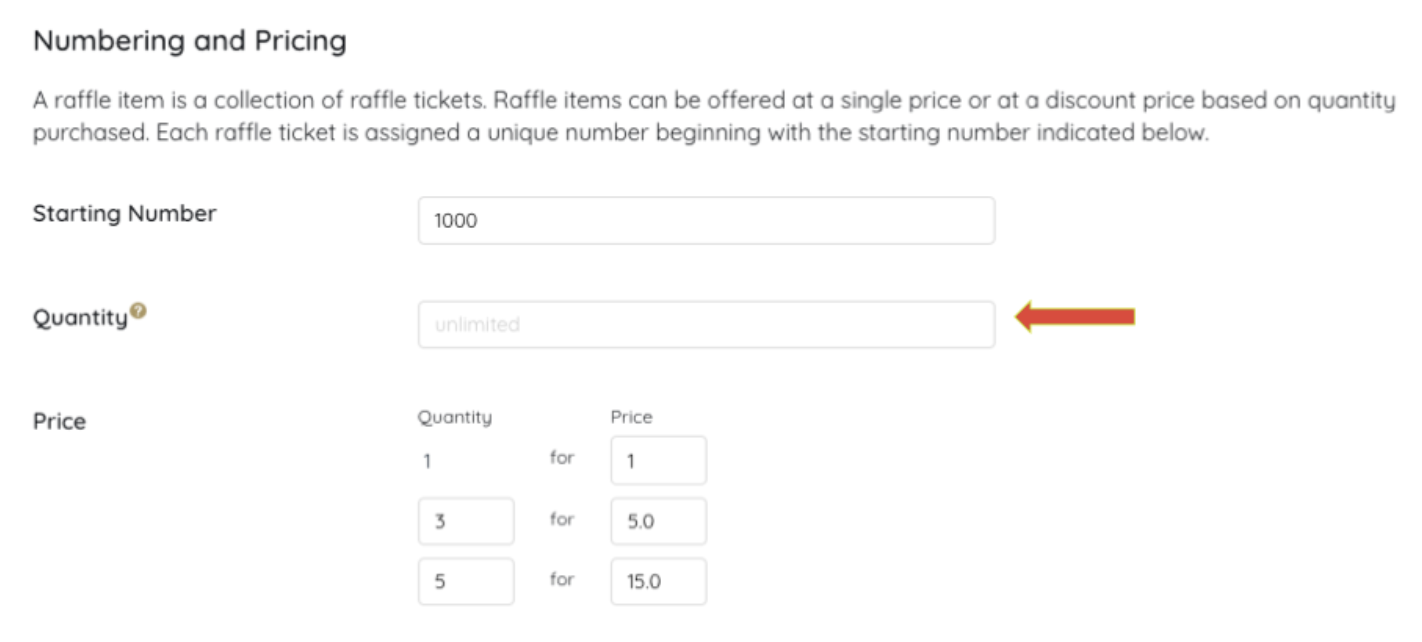Click the Quantity field with unlimited placeholder
The image size is (1422, 642).
click(x=706, y=325)
